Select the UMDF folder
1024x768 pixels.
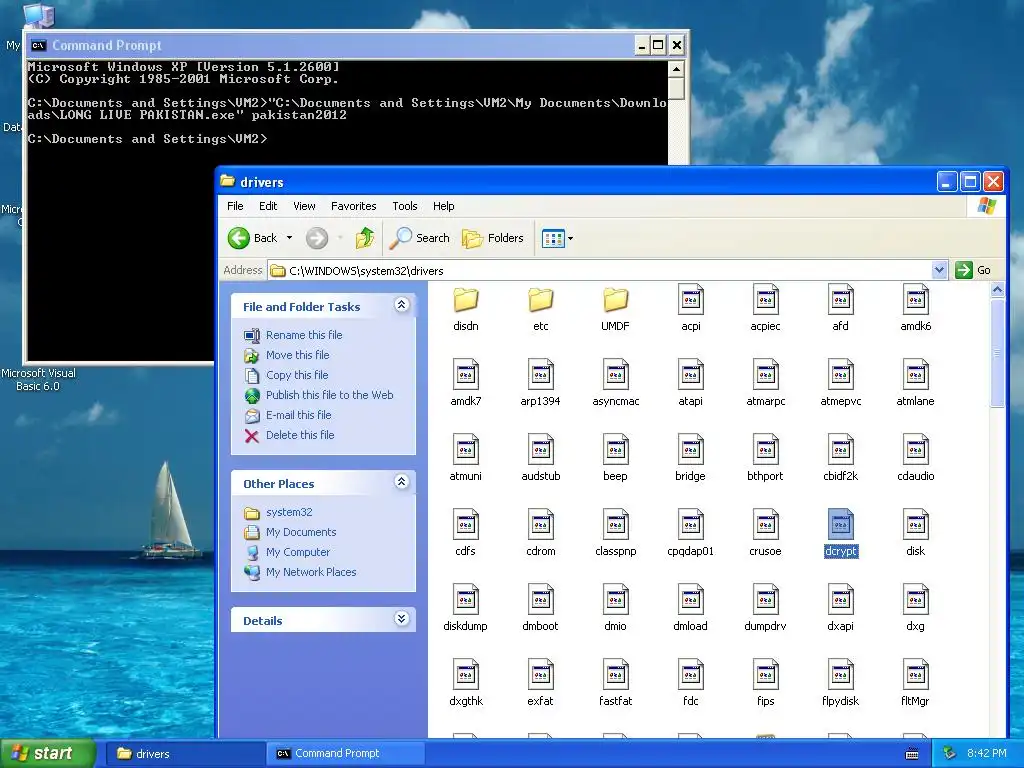pos(615,300)
